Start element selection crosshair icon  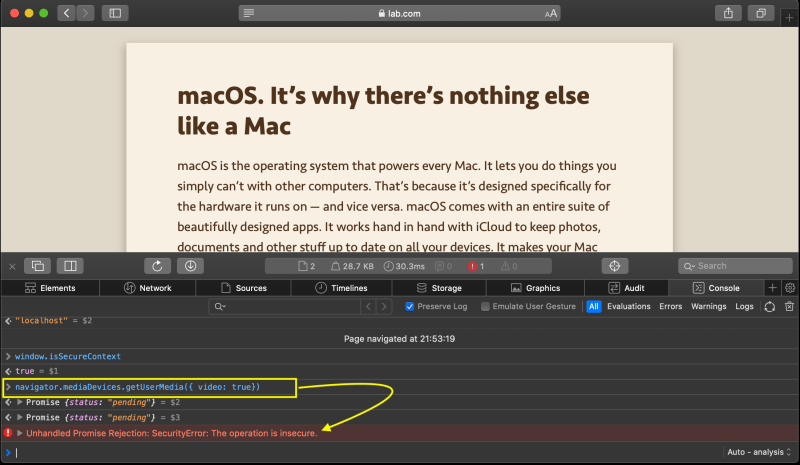click(615, 266)
